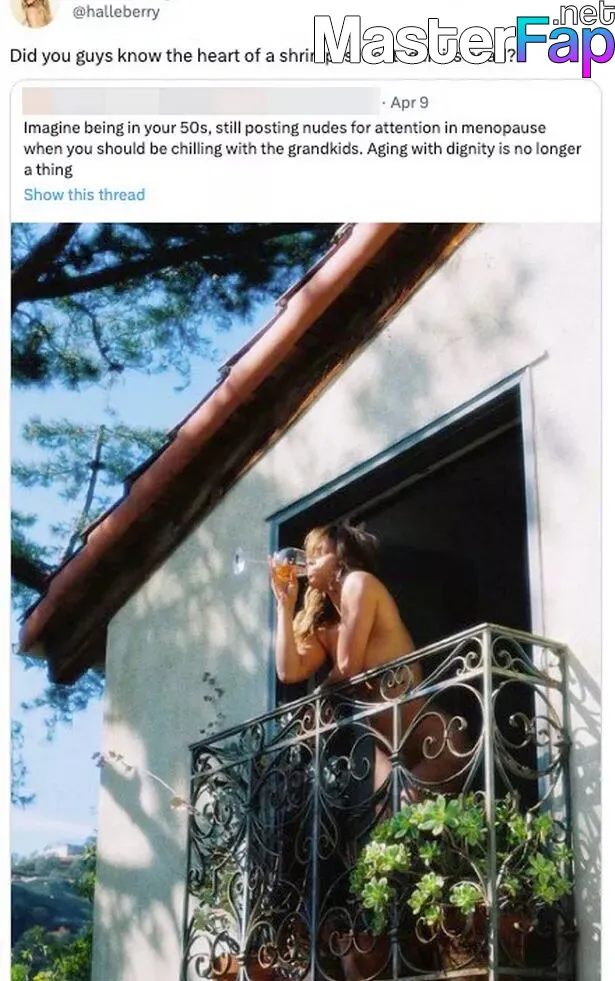Open the @halleberry handle link
This screenshot has width=615, height=981.
[x=116, y=12]
